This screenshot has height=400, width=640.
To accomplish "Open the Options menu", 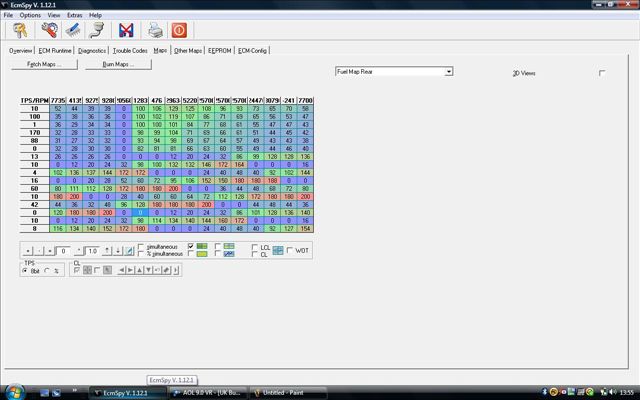I will 30,15.
